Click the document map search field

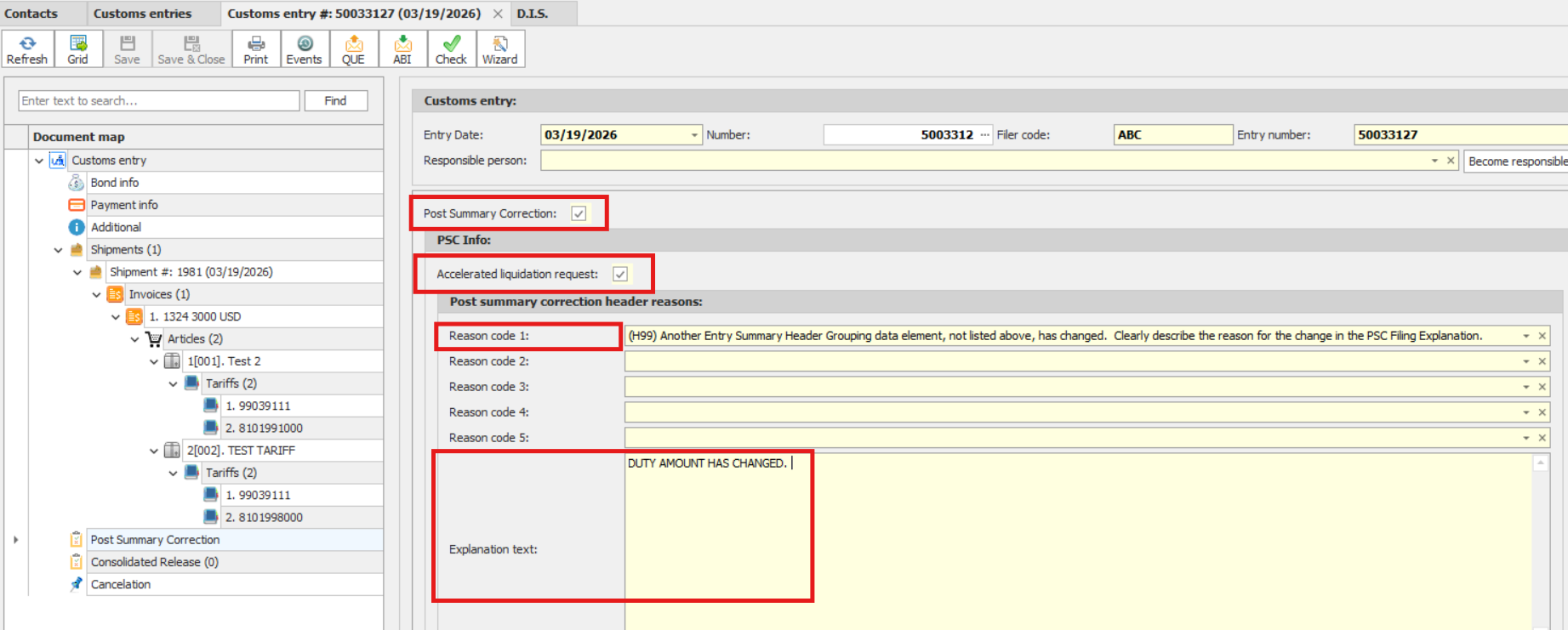[159, 101]
